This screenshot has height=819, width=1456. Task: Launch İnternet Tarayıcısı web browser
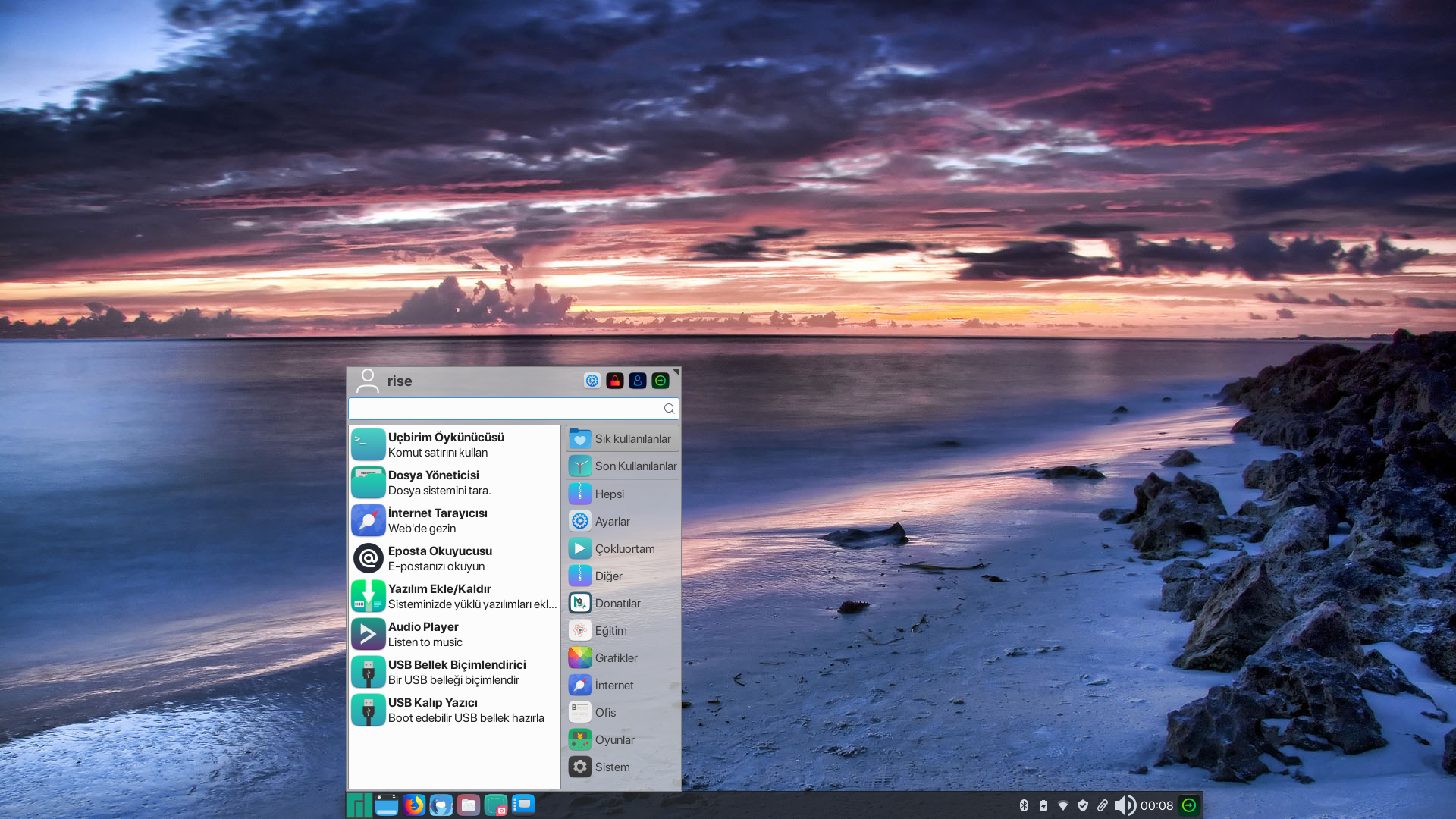[454, 520]
